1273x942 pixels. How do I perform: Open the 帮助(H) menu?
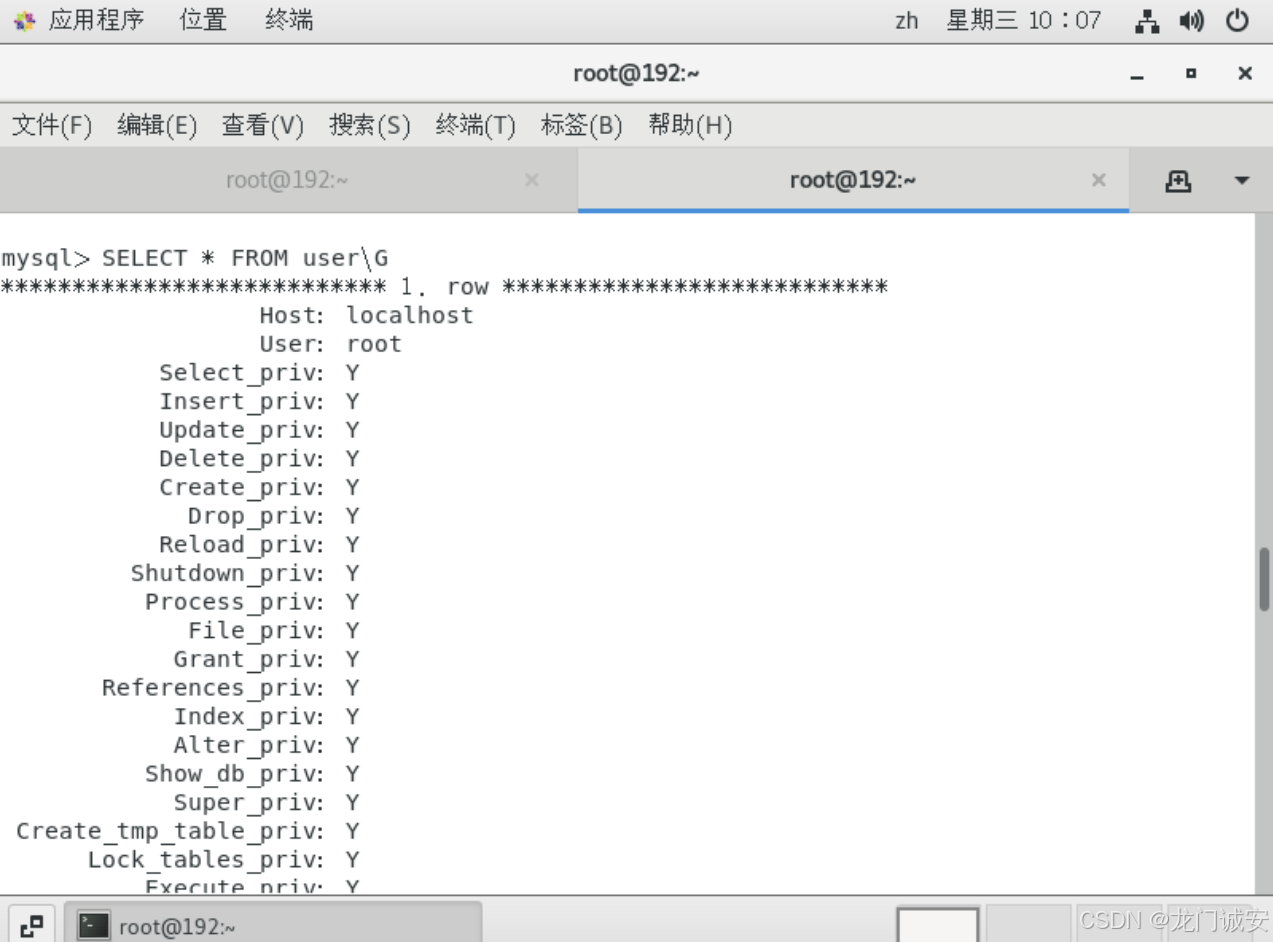(690, 125)
